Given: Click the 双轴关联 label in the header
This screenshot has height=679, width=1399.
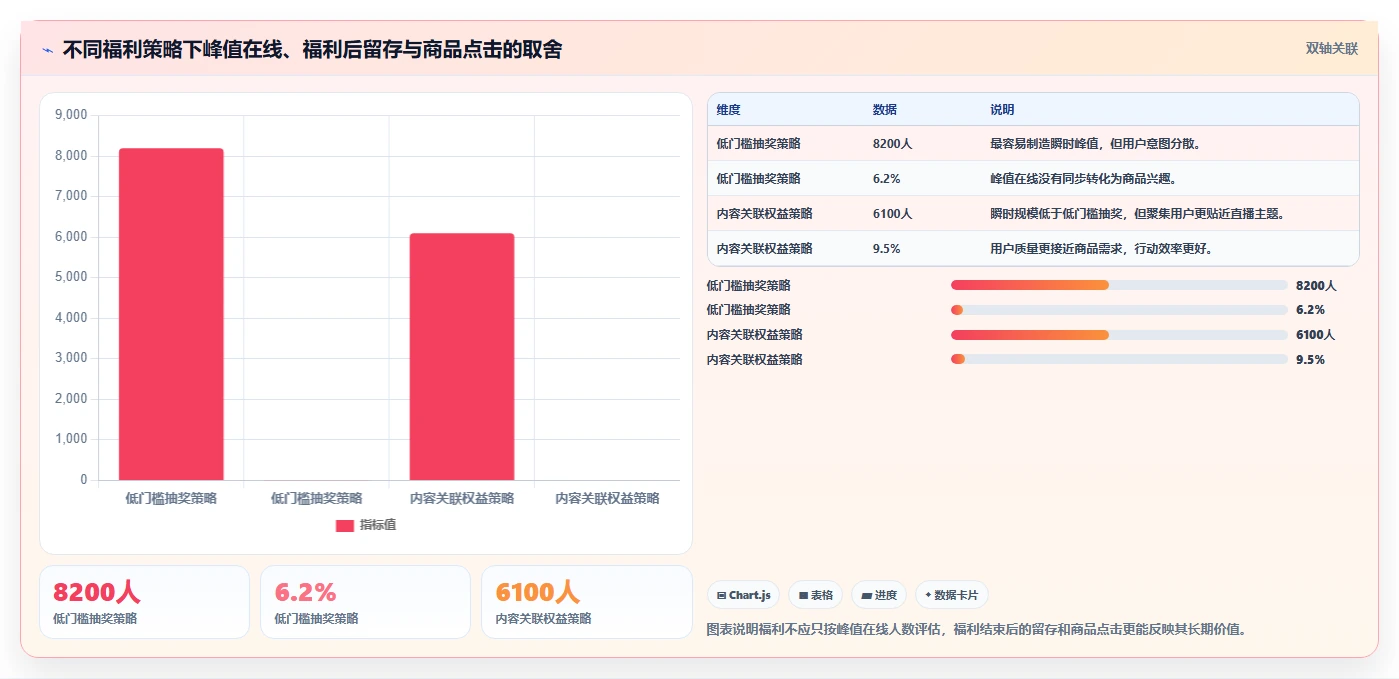Looking at the screenshot, I should coord(1332,49).
